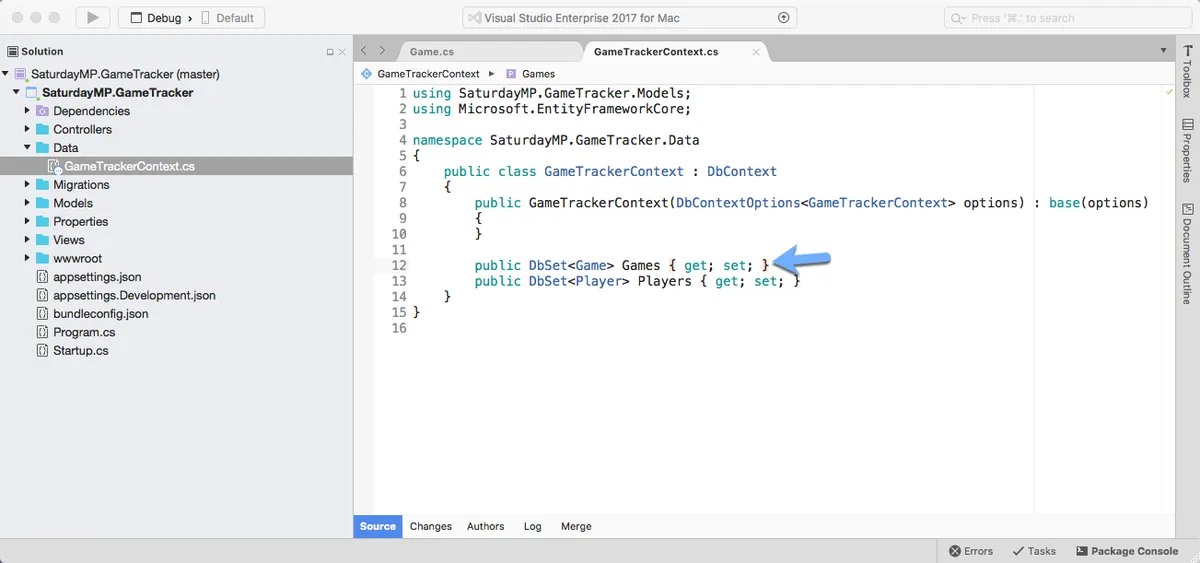The width and height of the screenshot is (1200, 563).
Task: Navigate back with the left chevron
Action: (364, 51)
